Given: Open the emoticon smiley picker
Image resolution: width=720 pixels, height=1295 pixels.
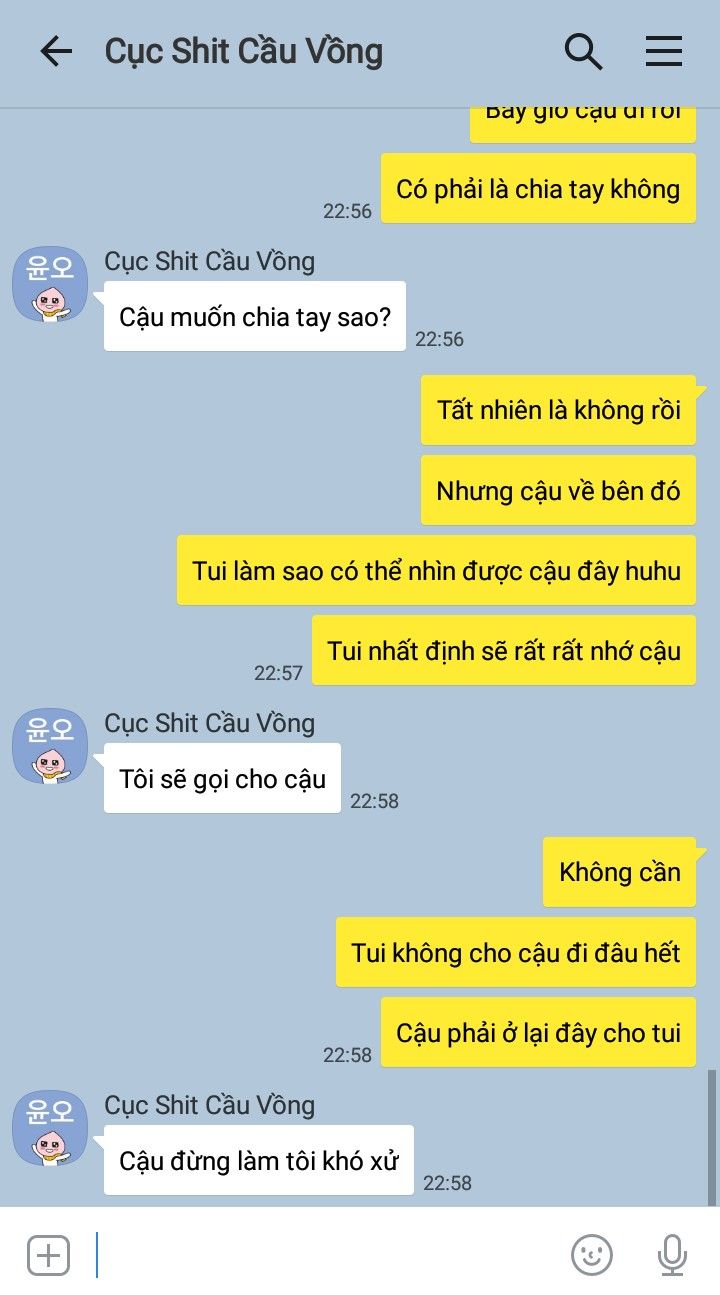Looking at the screenshot, I should point(591,1254).
